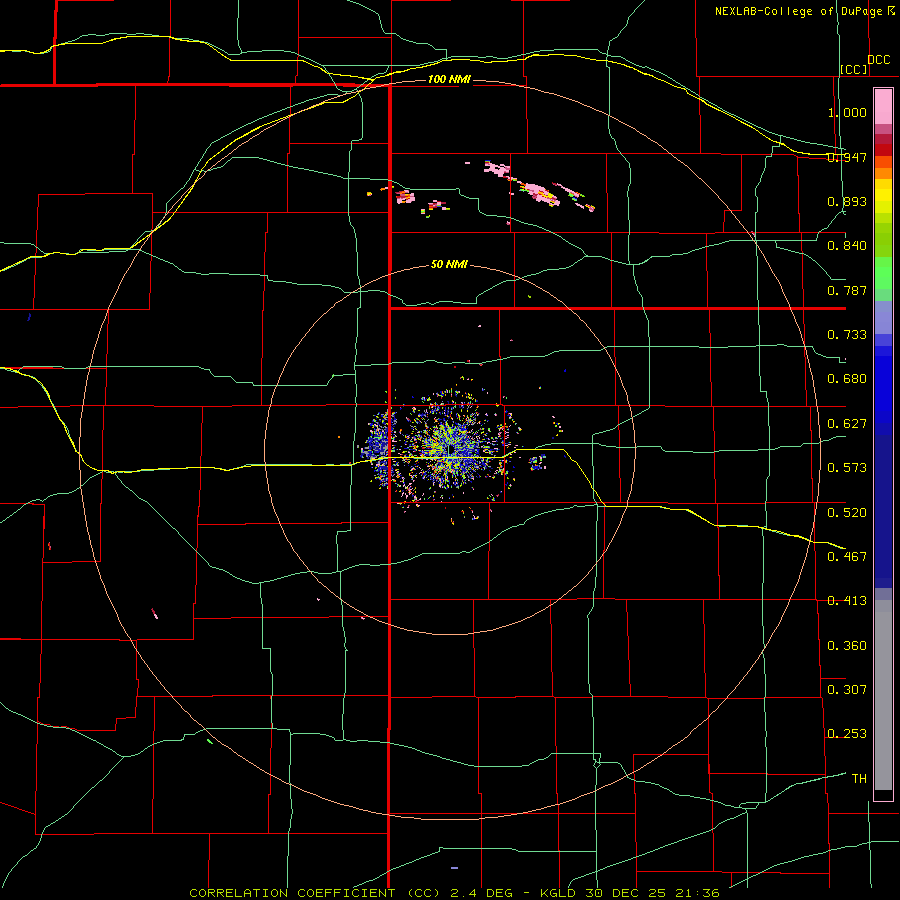Viewport: 900px width, 900px height.
Task: Select the 0.893 scale value
Action: (x=847, y=201)
